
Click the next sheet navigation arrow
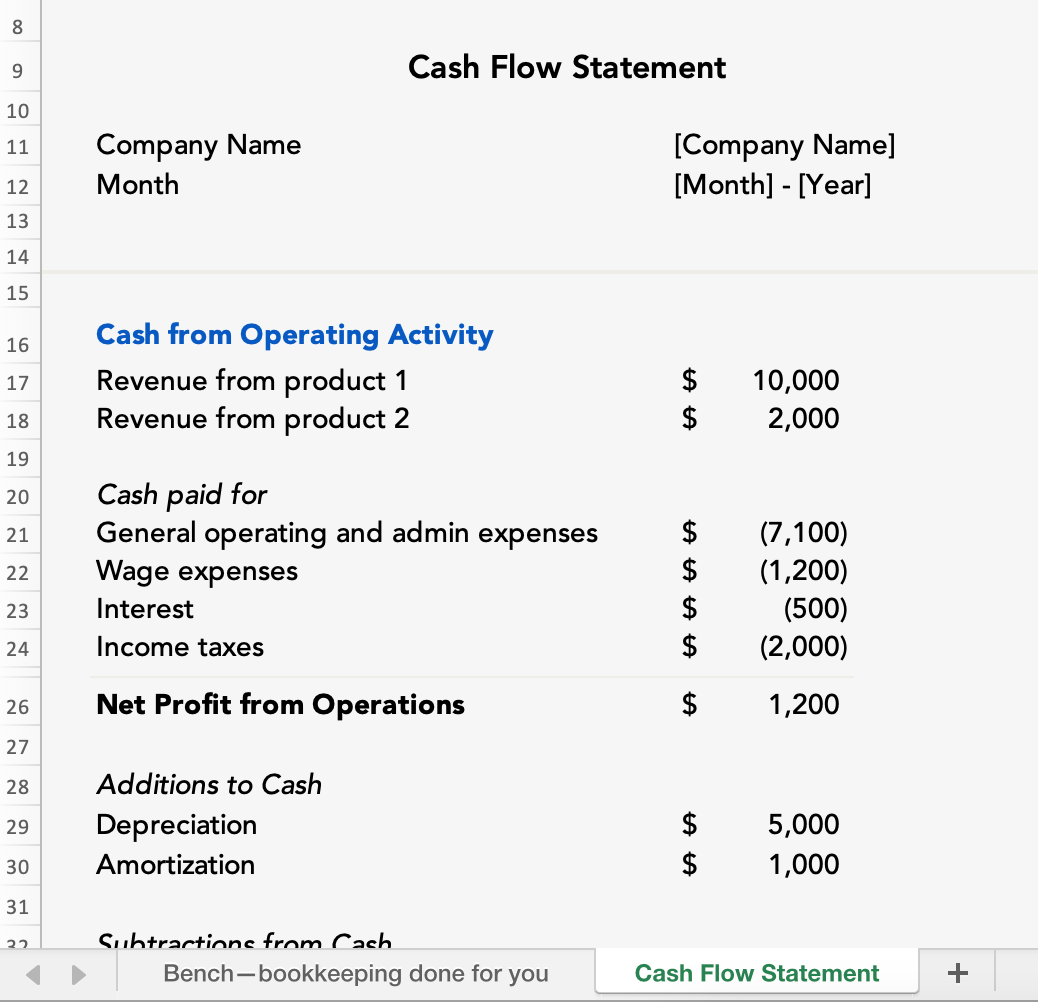click(78, 973)
